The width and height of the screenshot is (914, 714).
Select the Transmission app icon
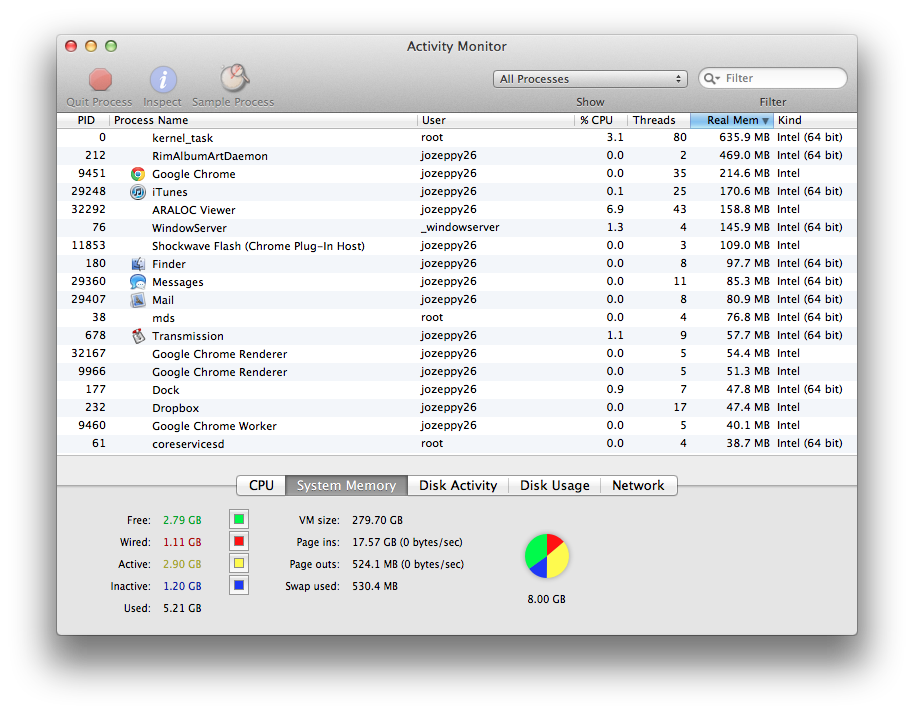pyautogui.click(x=138, y=336)
